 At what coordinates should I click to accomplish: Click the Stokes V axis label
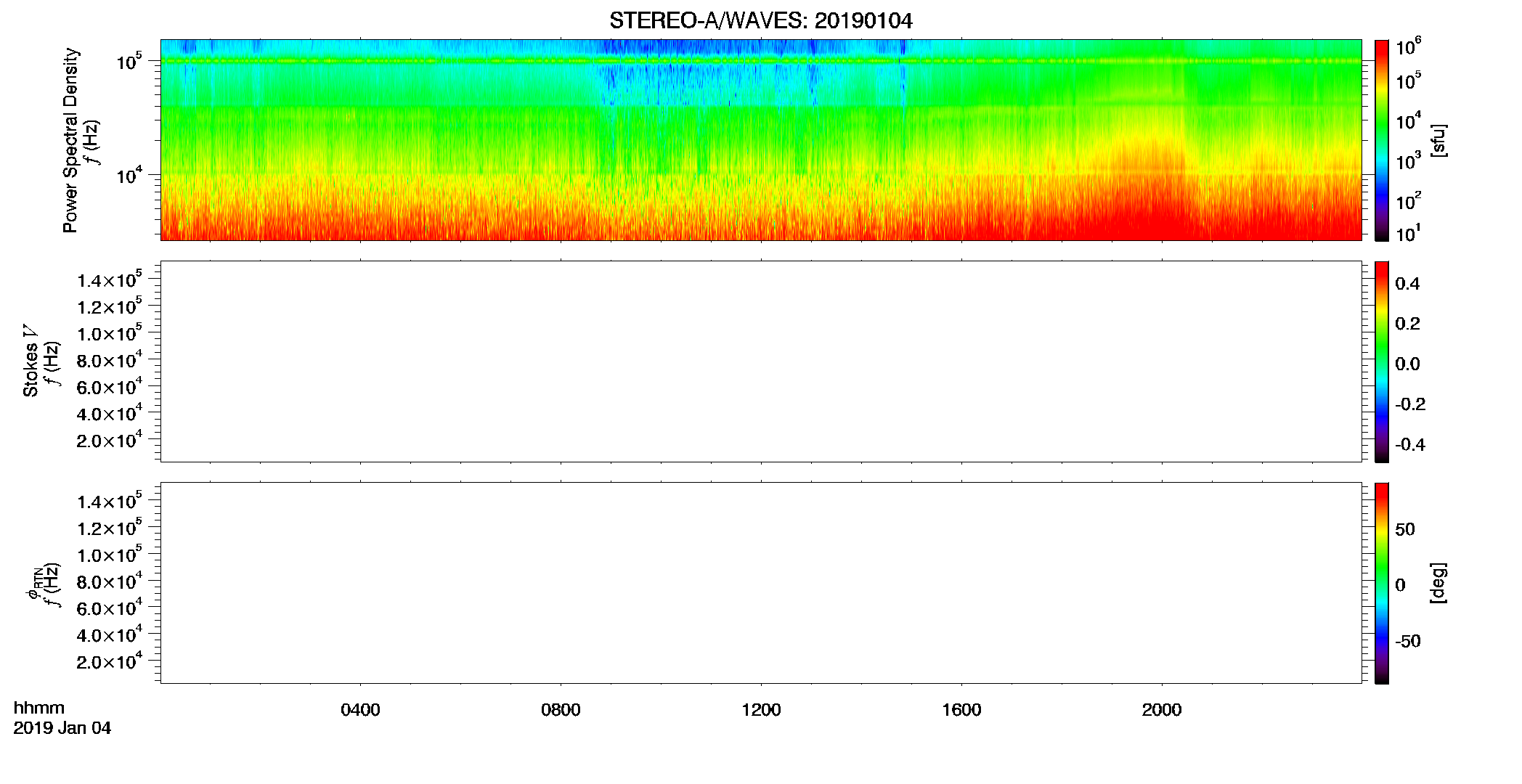coord(31,361)
